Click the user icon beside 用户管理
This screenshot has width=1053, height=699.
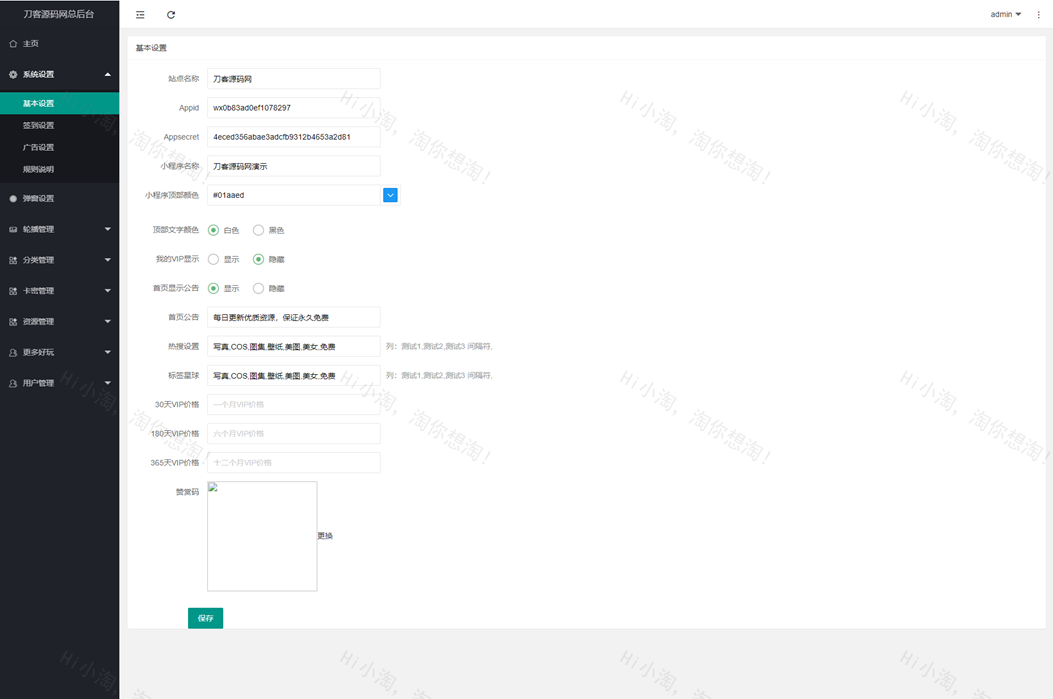[13, 384]
